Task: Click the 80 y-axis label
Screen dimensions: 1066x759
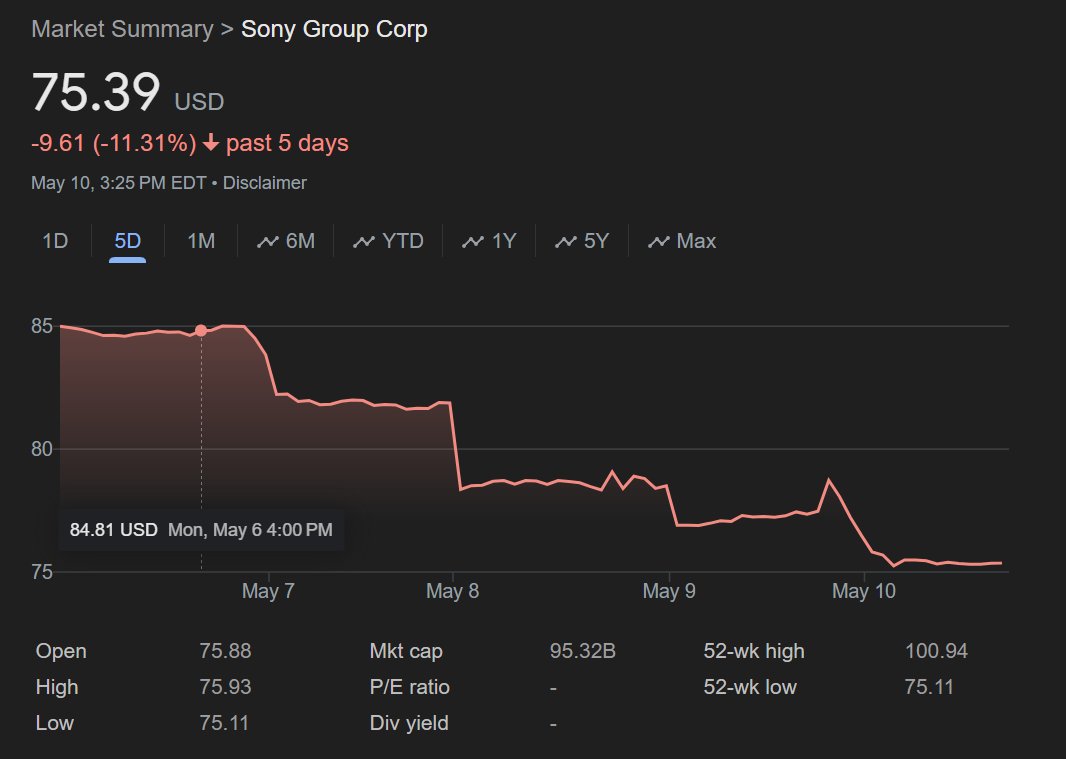Action: pyautogui.click(x=41, y=449)
